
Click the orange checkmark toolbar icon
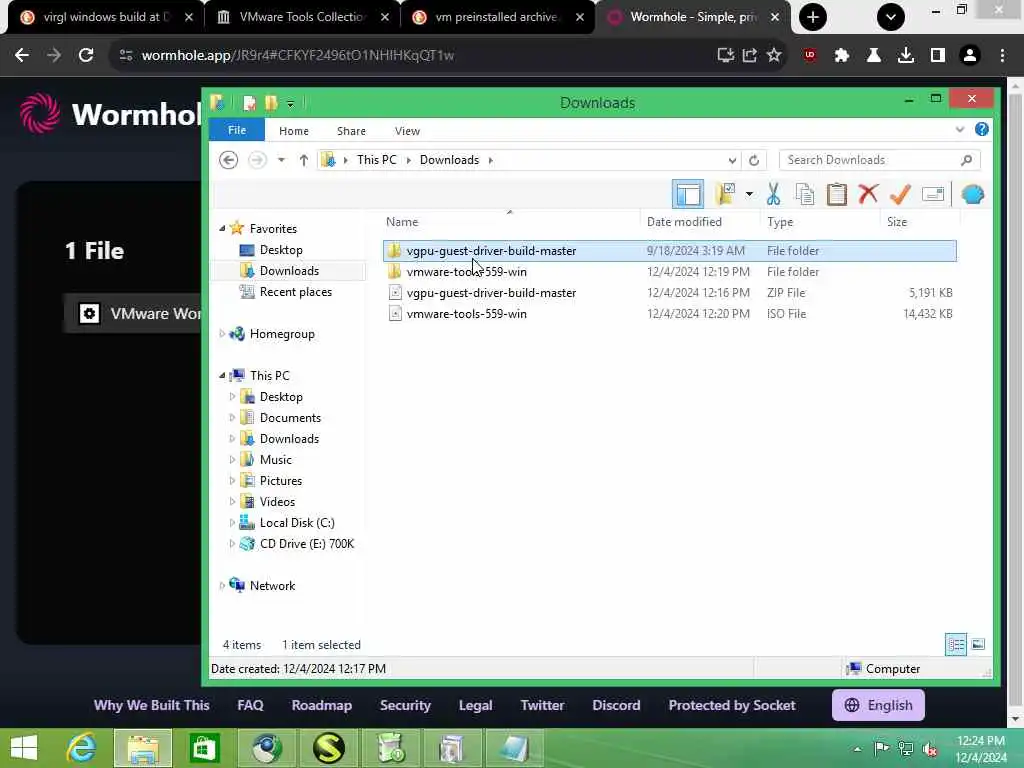(900, 194)
